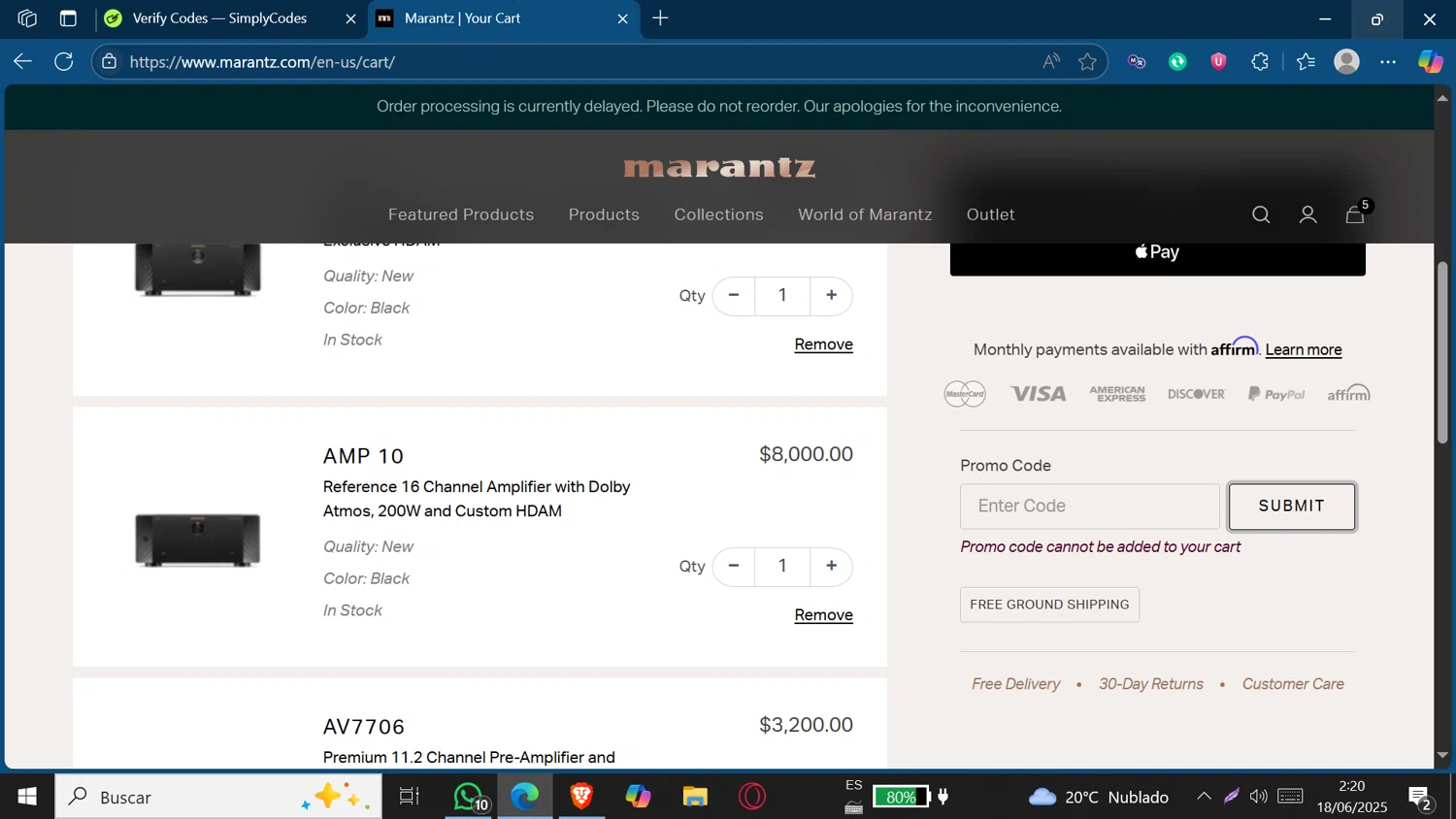The height and width of the screenshot is (819, 1456).
Task: Open the AV7706 product title
Action: pos(364,727)
